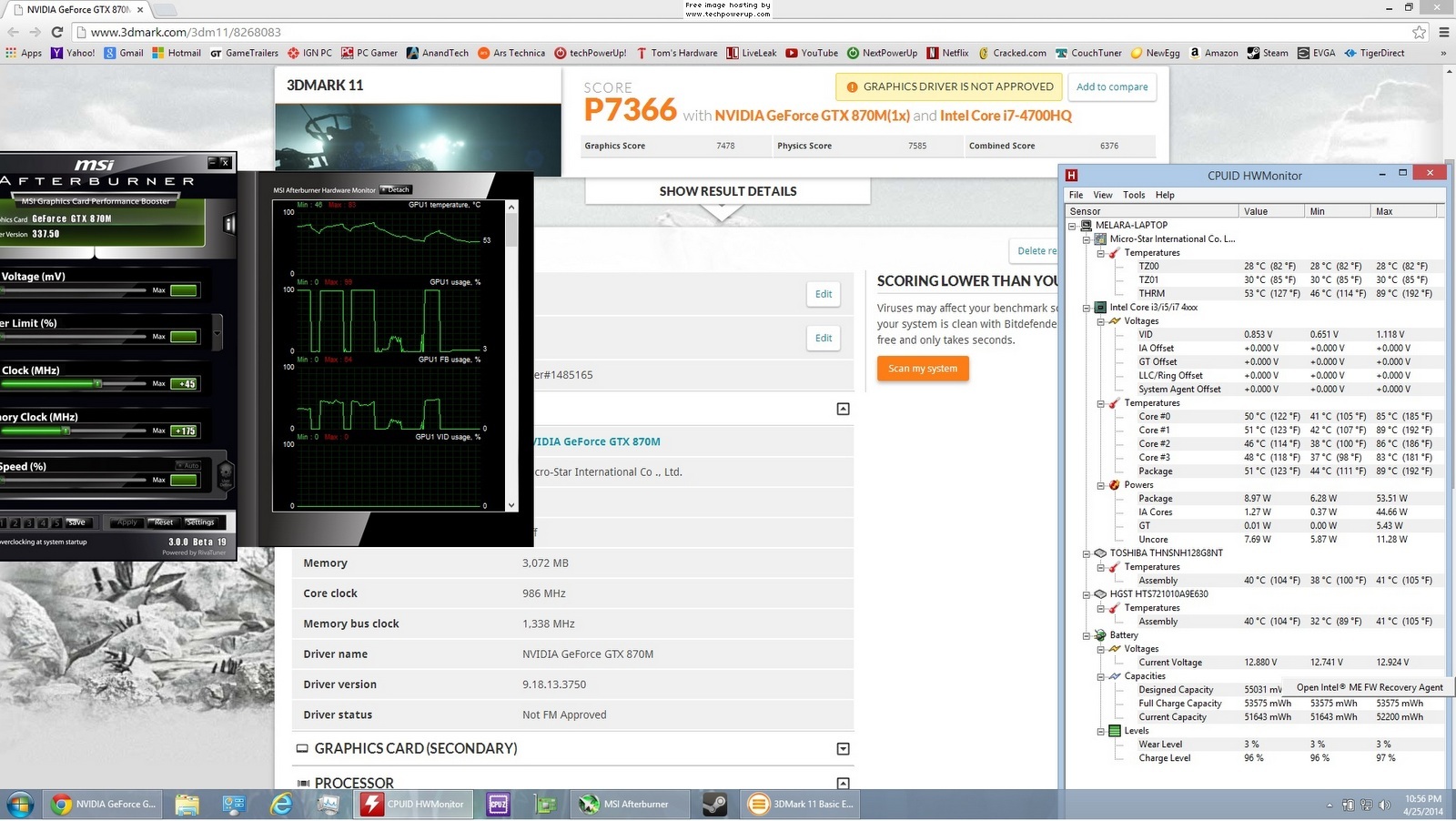Select profile slot 3 in Afterburner
This screenshot has width=1456, height=821.
28,522
